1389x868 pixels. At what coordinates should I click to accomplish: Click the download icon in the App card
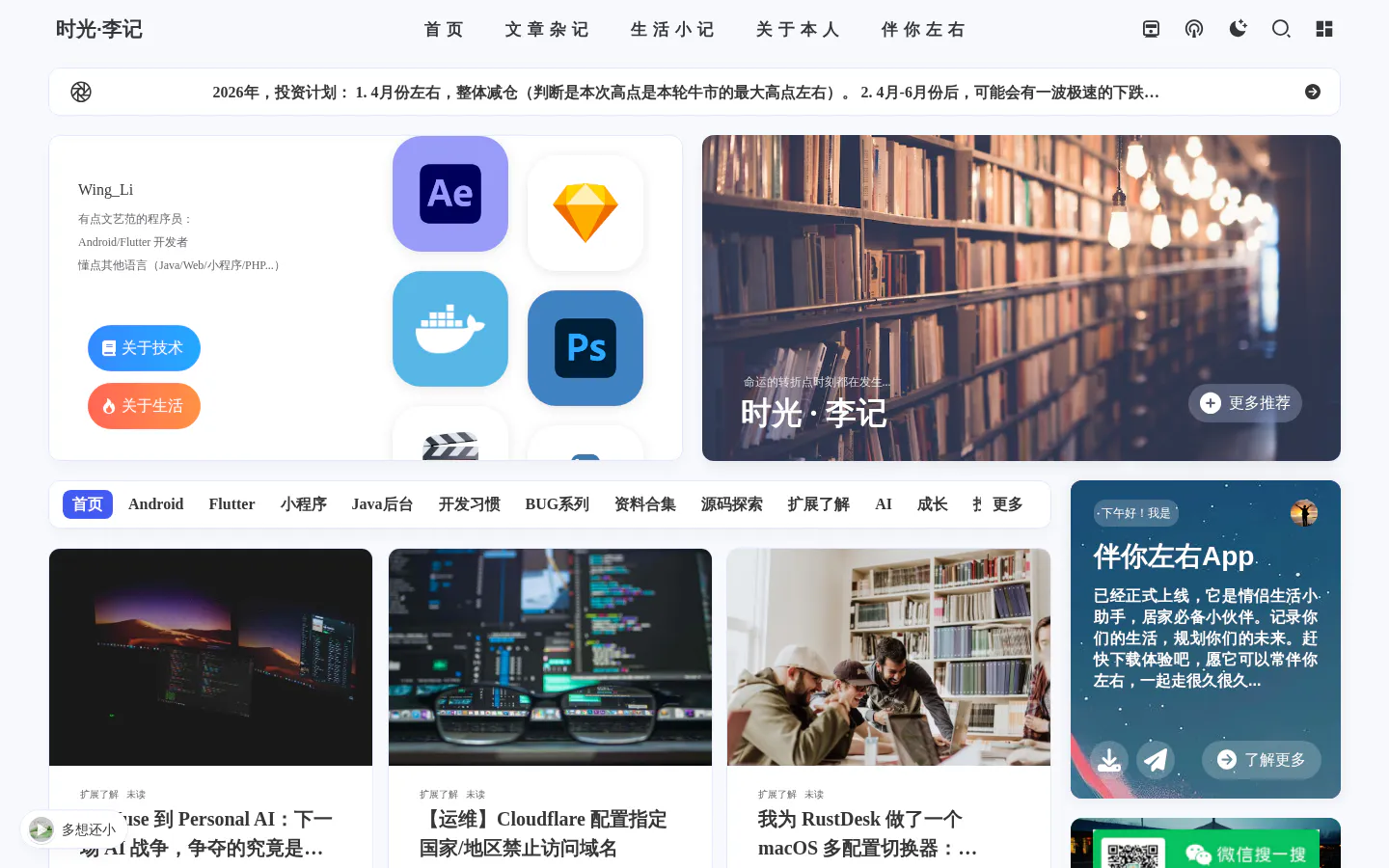1109,760
